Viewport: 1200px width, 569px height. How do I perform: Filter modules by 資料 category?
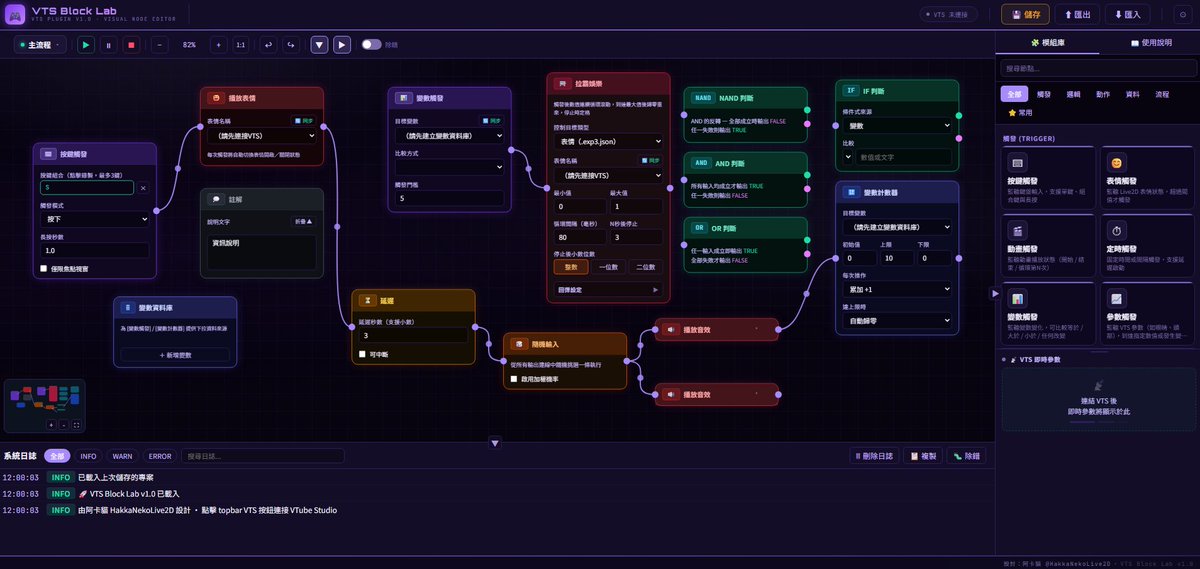pyautogui.click(x=1132, y=94)
